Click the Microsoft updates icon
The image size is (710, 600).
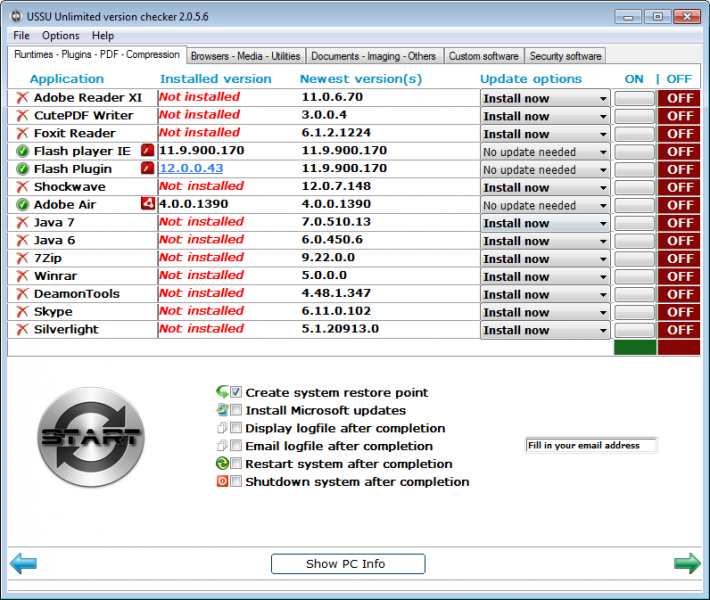[x=222, y=410]
